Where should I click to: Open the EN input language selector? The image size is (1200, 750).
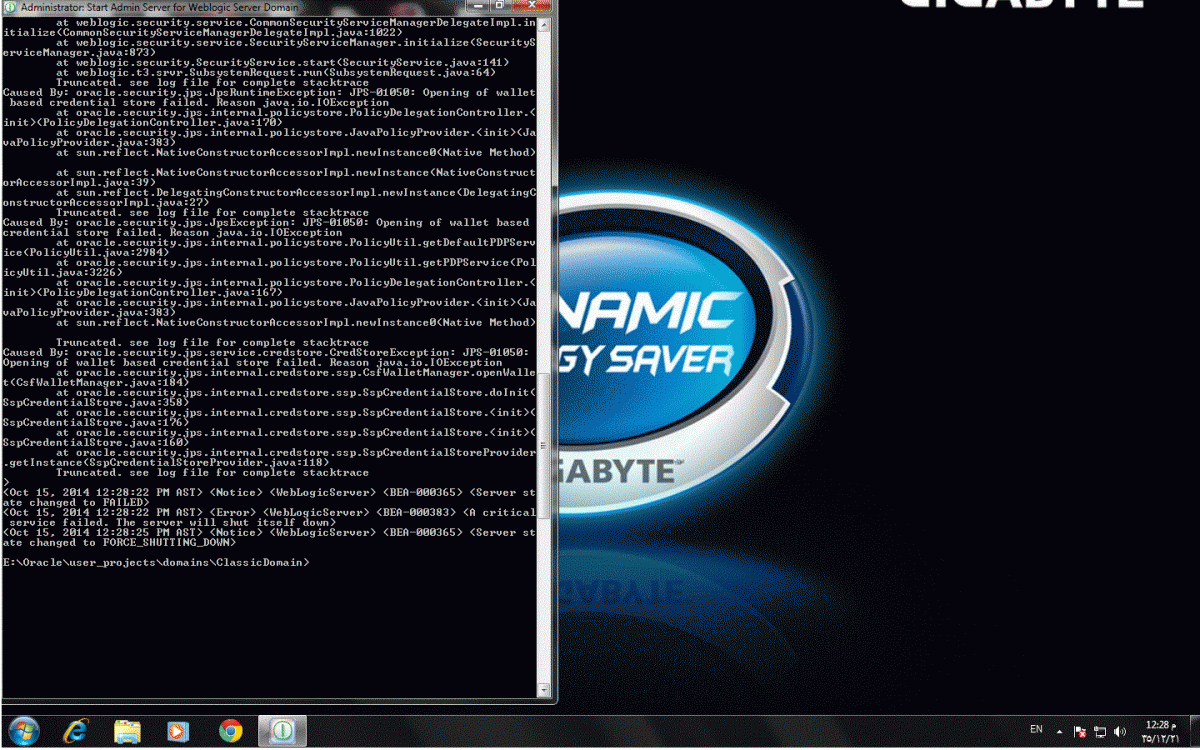1036,731
